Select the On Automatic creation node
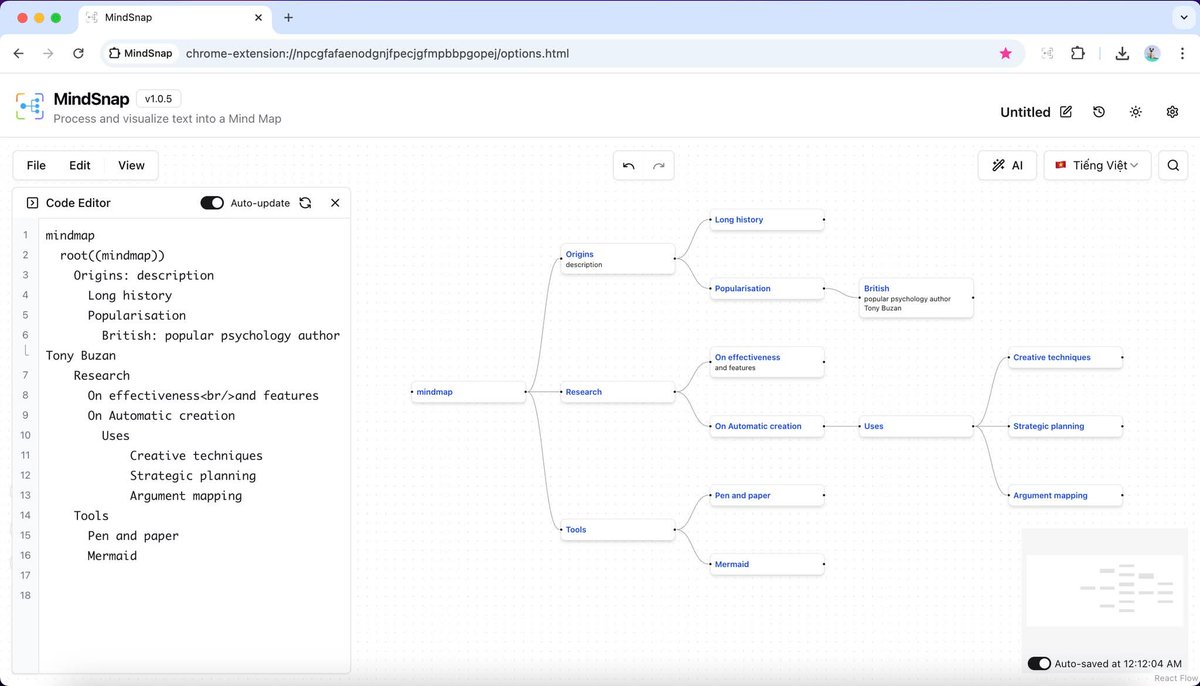 767,426
